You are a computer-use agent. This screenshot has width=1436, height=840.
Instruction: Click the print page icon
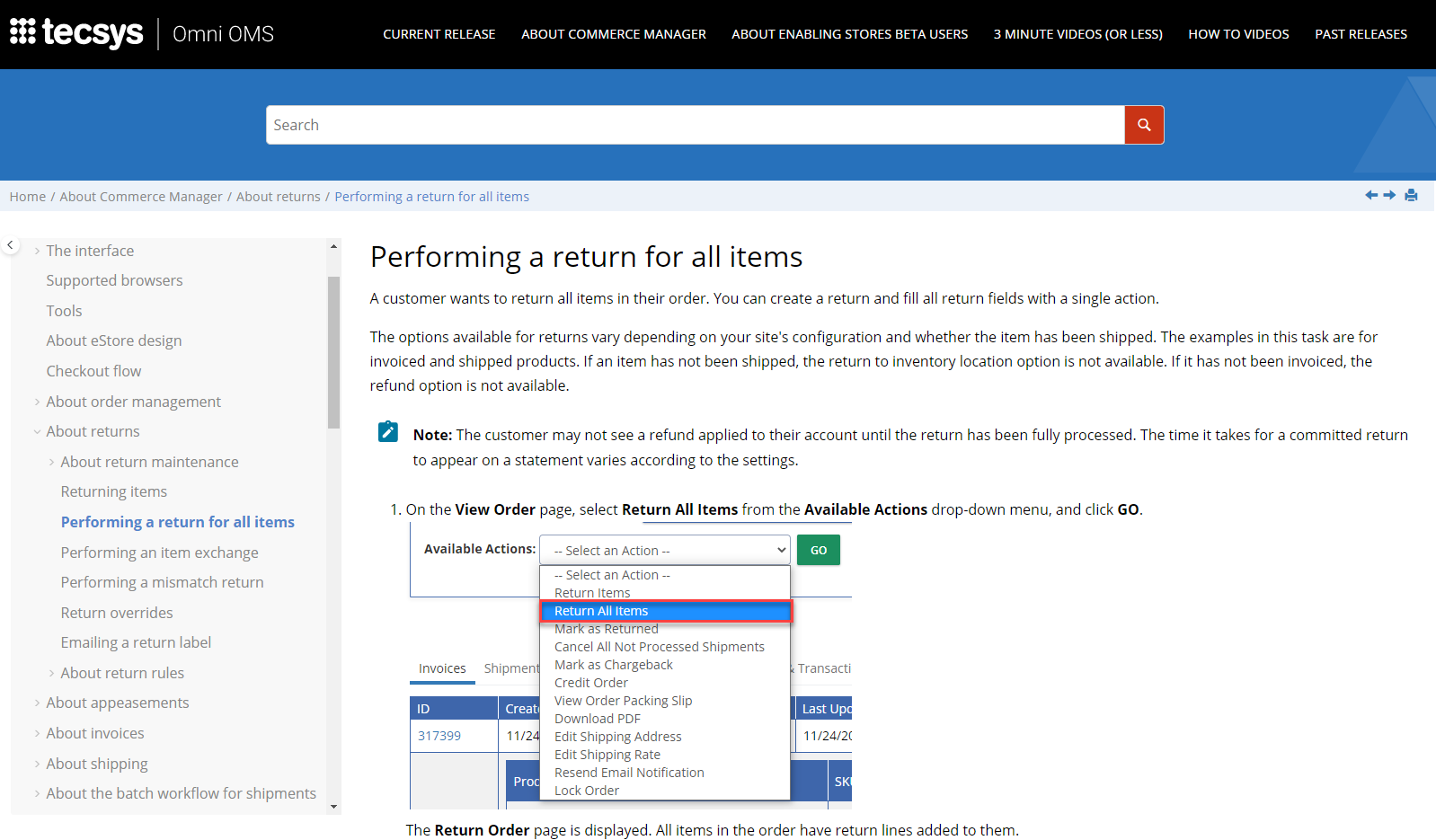pos(1411,195)
